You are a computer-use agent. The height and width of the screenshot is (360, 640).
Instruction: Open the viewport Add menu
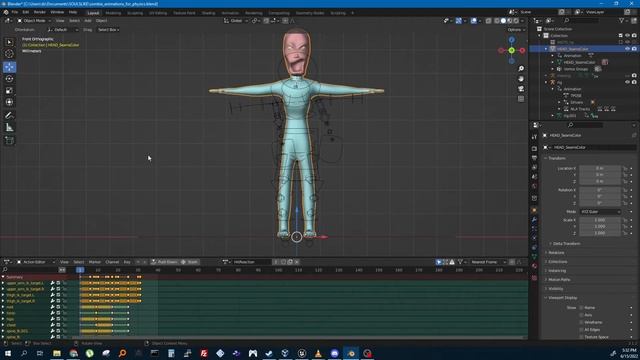point(87,20)
